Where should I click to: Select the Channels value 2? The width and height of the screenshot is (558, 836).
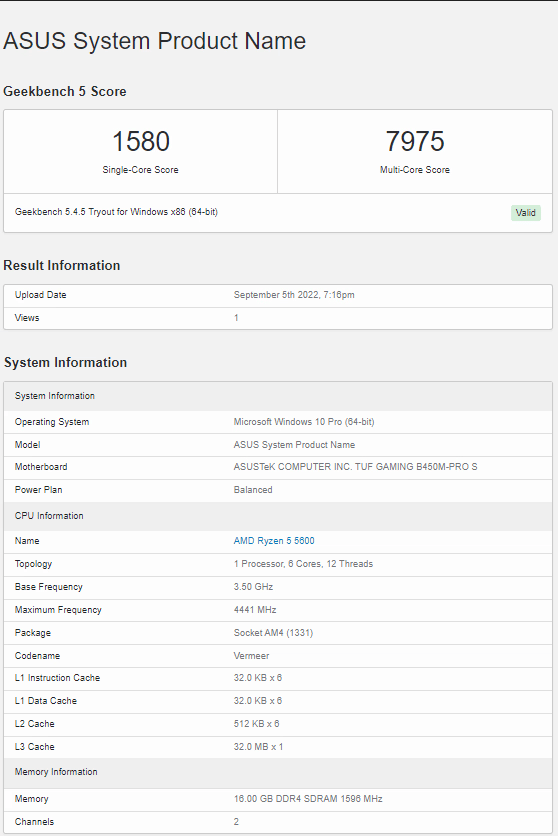236,822
